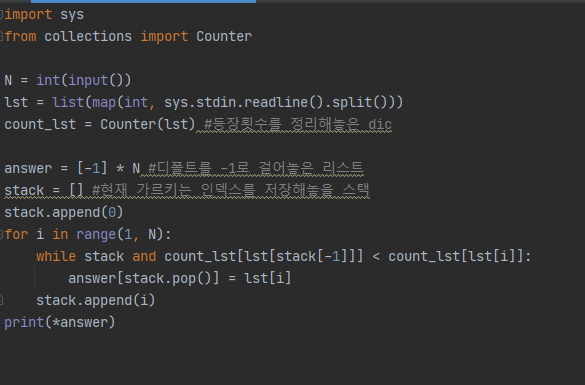Click 'answer[stack.pop()] = lst[i]' statement
Image resolution: width=585 pixels, height=385 pixels.
coord(179,279)
